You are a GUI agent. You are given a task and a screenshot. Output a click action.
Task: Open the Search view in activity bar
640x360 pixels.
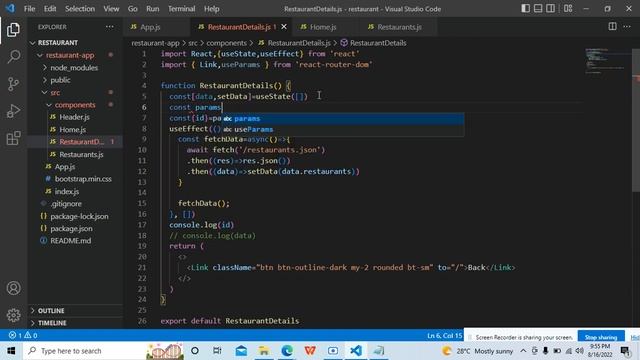[x=13, y=56]
